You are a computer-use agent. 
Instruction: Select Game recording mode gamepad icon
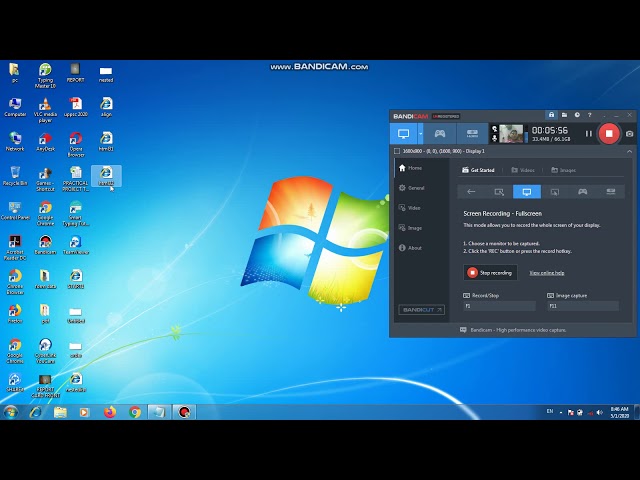[x=439, y=133]
